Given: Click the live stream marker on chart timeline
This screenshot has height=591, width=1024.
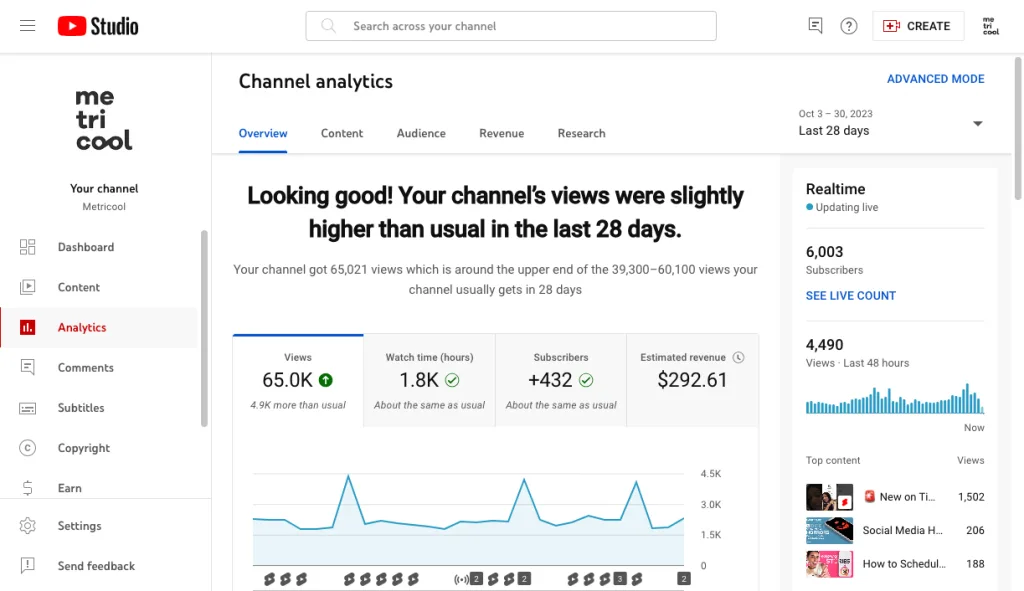Looking at the screenshot, I should click(x=461, y=579).
